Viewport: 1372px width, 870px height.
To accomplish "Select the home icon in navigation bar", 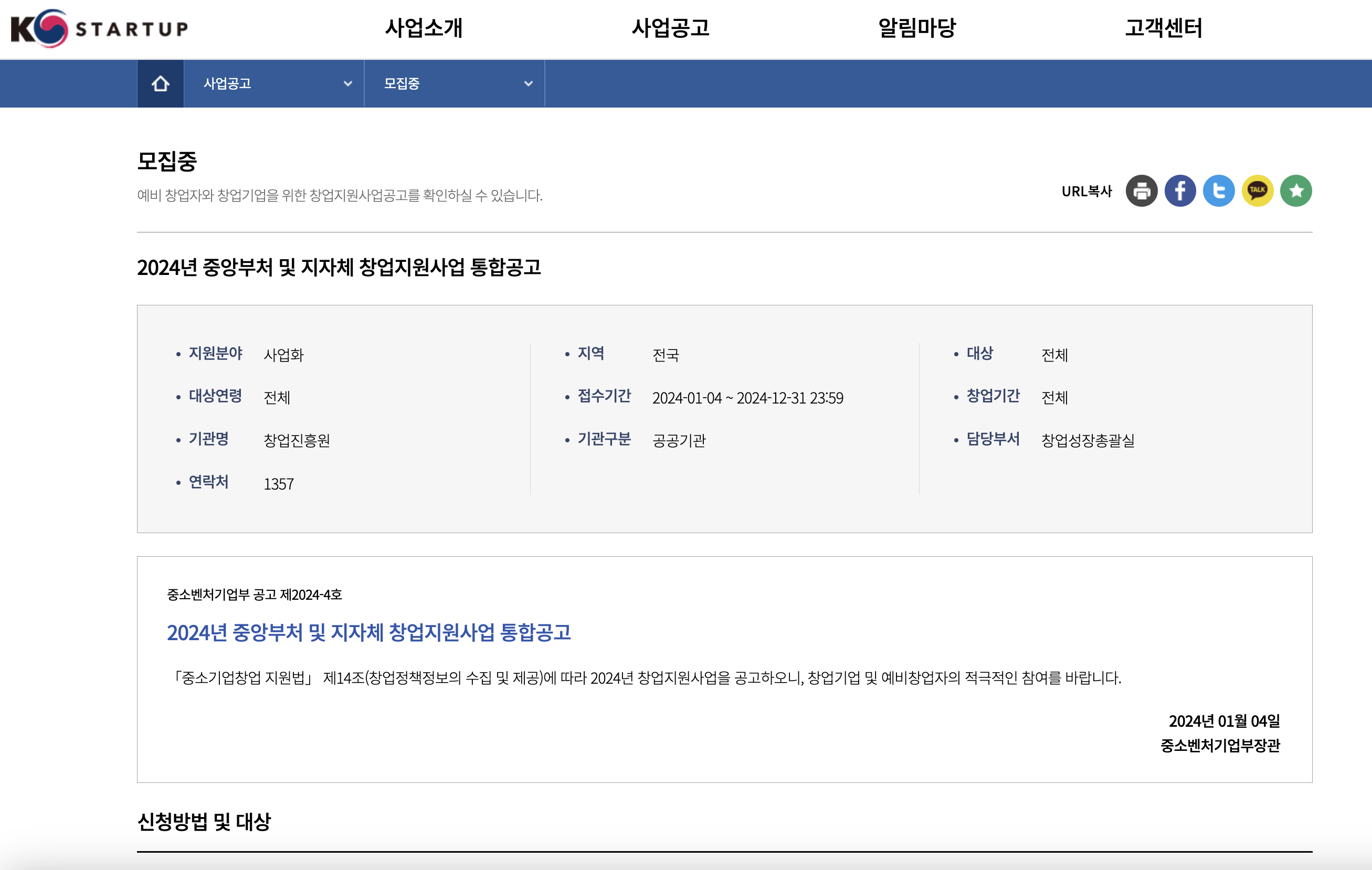I will click(x=160, y=83).
